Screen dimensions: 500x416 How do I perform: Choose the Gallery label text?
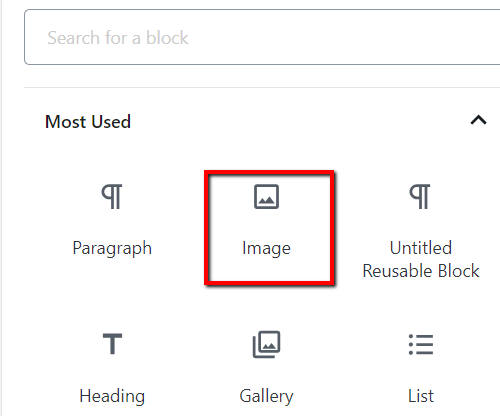[266, 397]
